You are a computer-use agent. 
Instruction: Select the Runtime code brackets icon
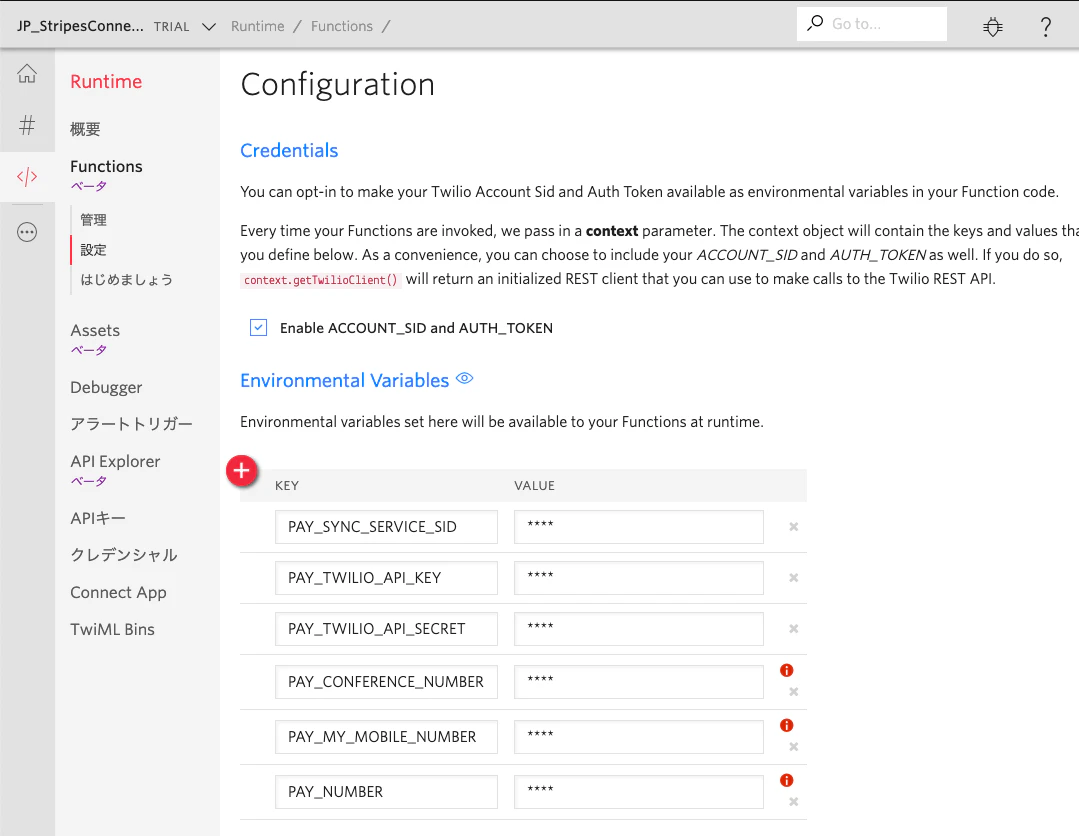click(x=27, y=177)
